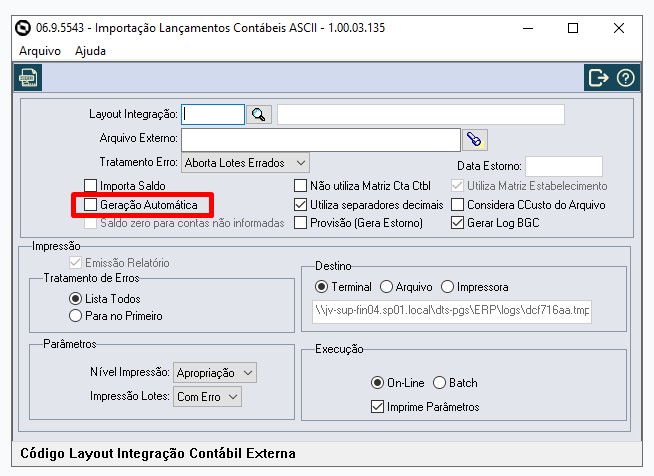This screenshot has width=654, height=476.
Task: Enable Geração Automática checkbox
Action: 90,205
